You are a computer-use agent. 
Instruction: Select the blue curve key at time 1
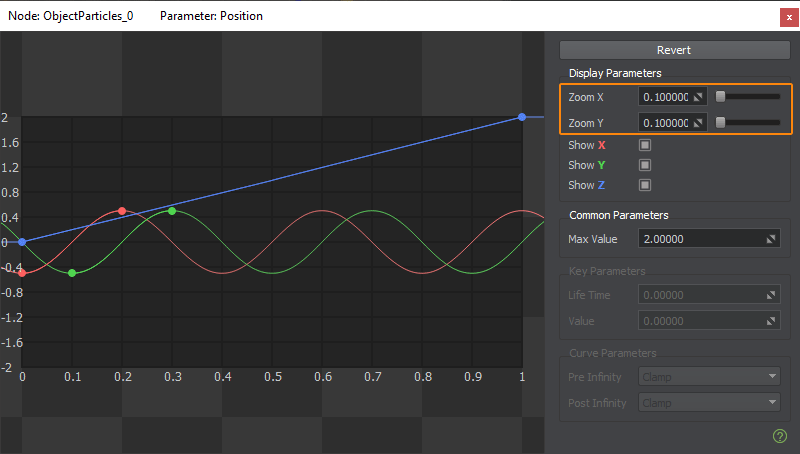pos(522,117)
